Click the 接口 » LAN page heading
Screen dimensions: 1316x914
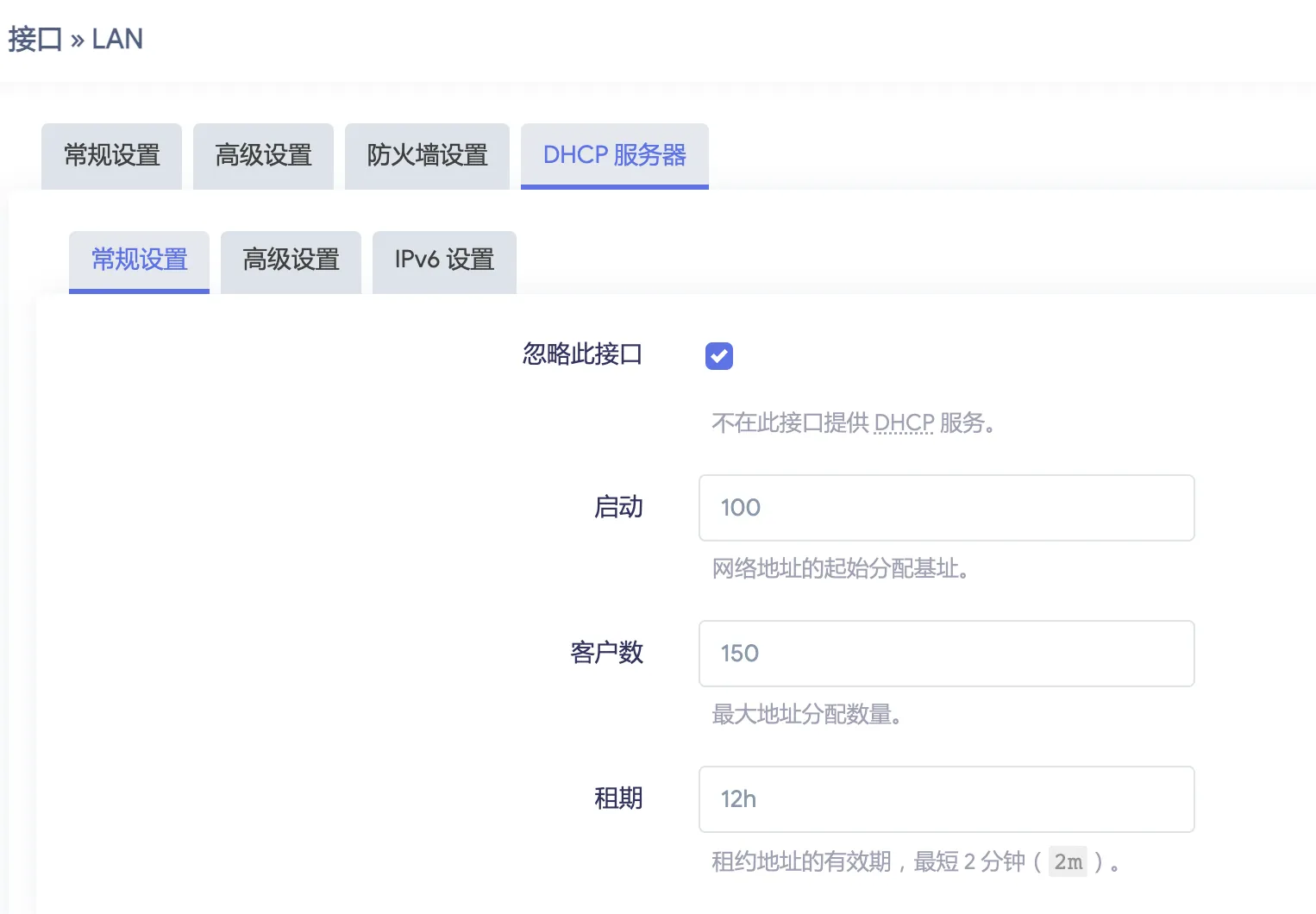(76, 39)
